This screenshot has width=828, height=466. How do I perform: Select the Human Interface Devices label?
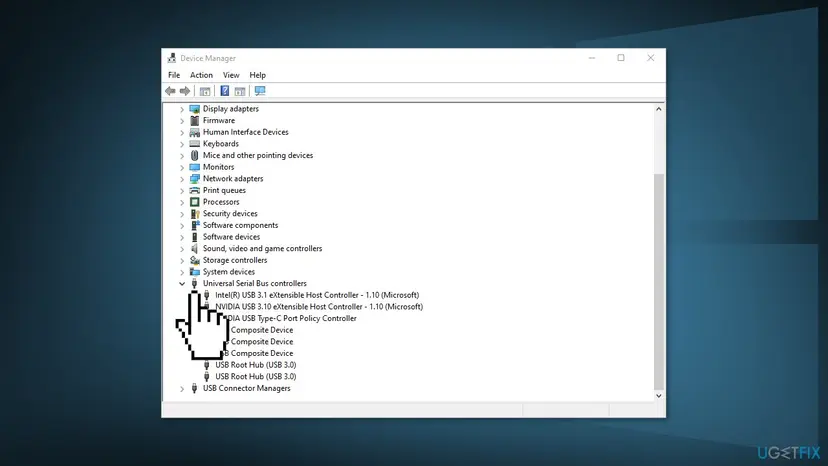point(246,132)
